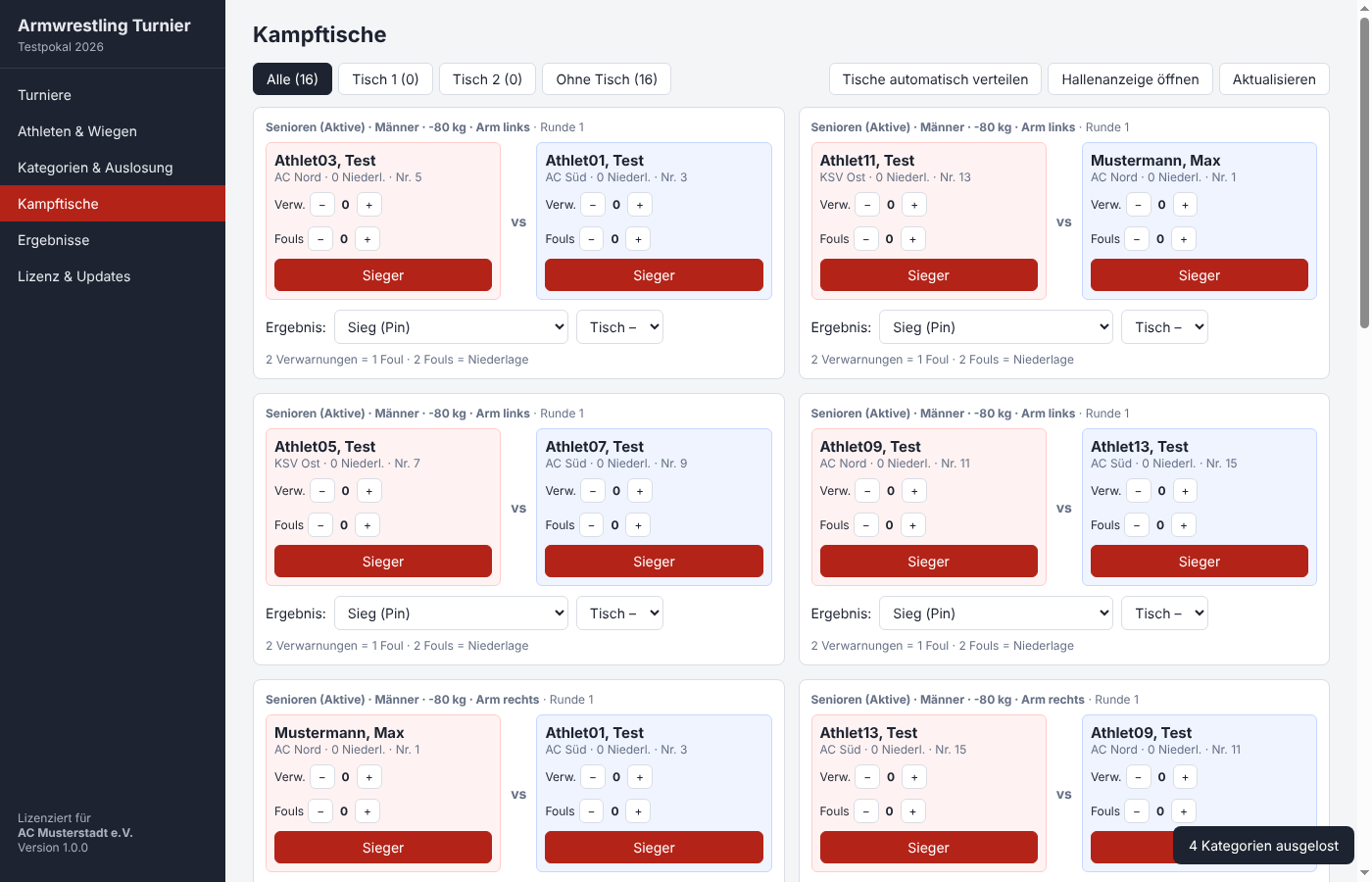Screen dimensions: 1372x882
Task: Decrease warnings for Athlet09 in Arm links match
Action: (867, 491)
